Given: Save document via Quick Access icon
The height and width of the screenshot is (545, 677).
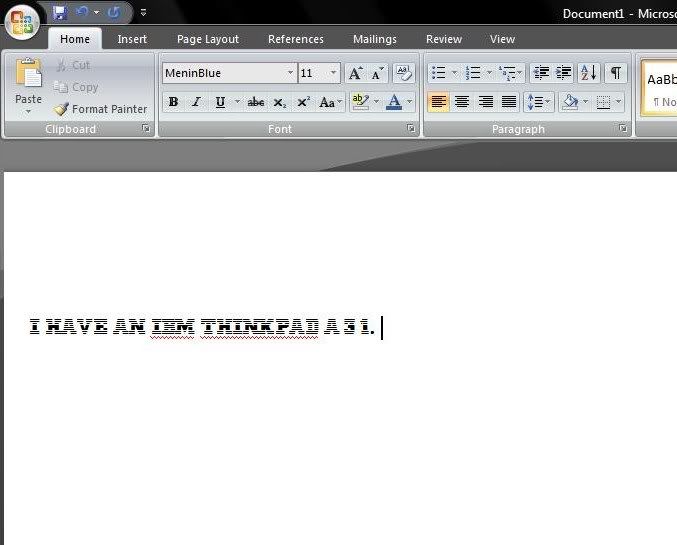Looking at the screenshot, I should click(x=59, y=13).
